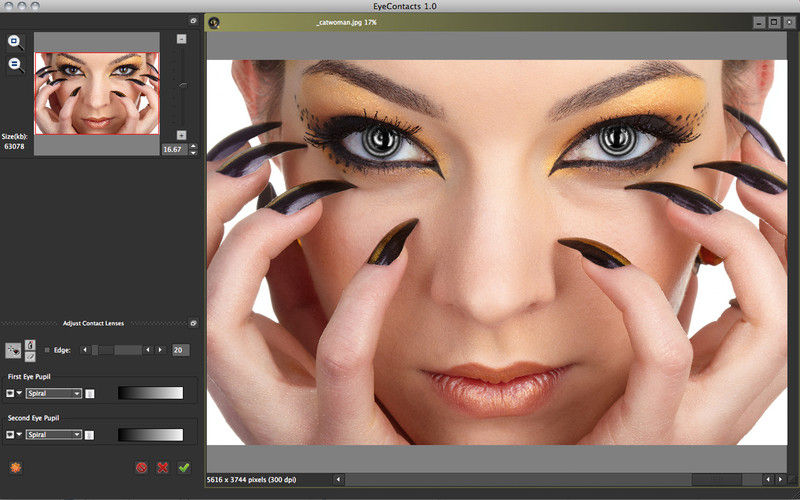Click the minus button above the zoom slider

point(182,39)
